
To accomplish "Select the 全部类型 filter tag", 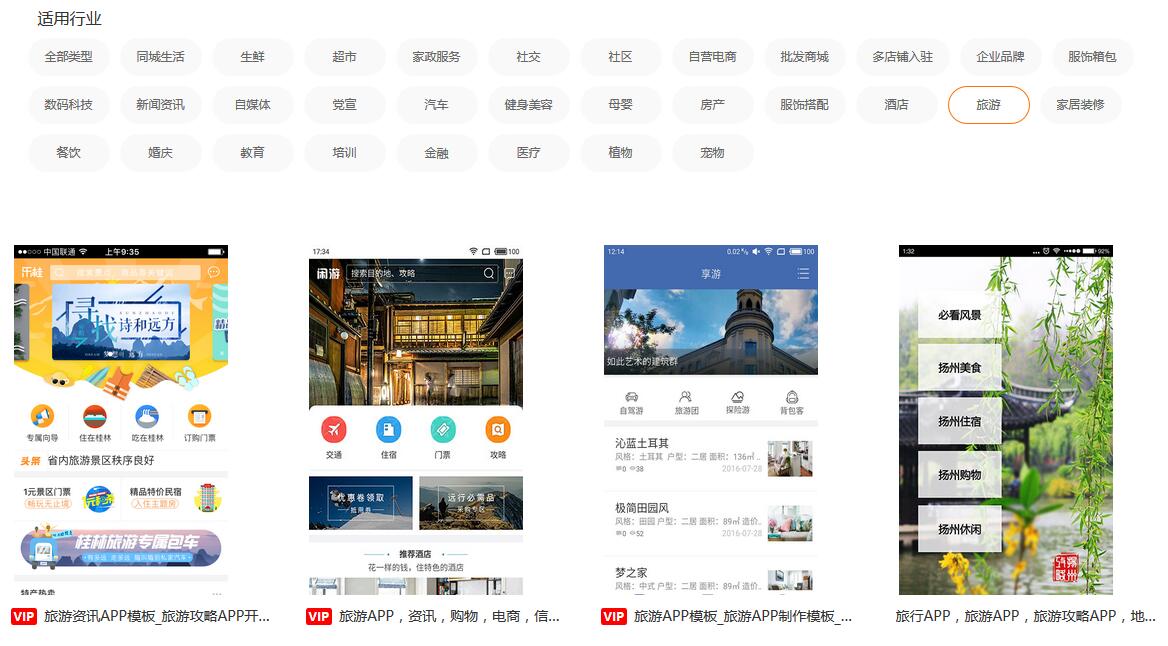I will coord(68,57).
